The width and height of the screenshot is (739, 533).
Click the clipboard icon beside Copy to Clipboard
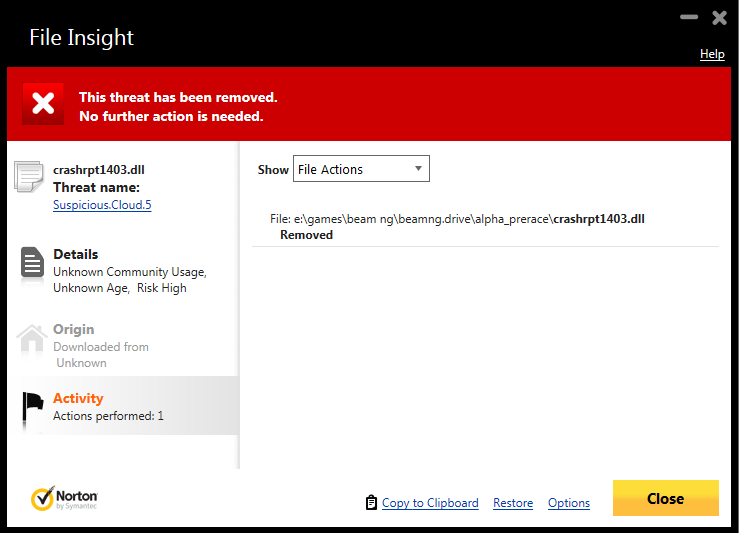point(371,503)
